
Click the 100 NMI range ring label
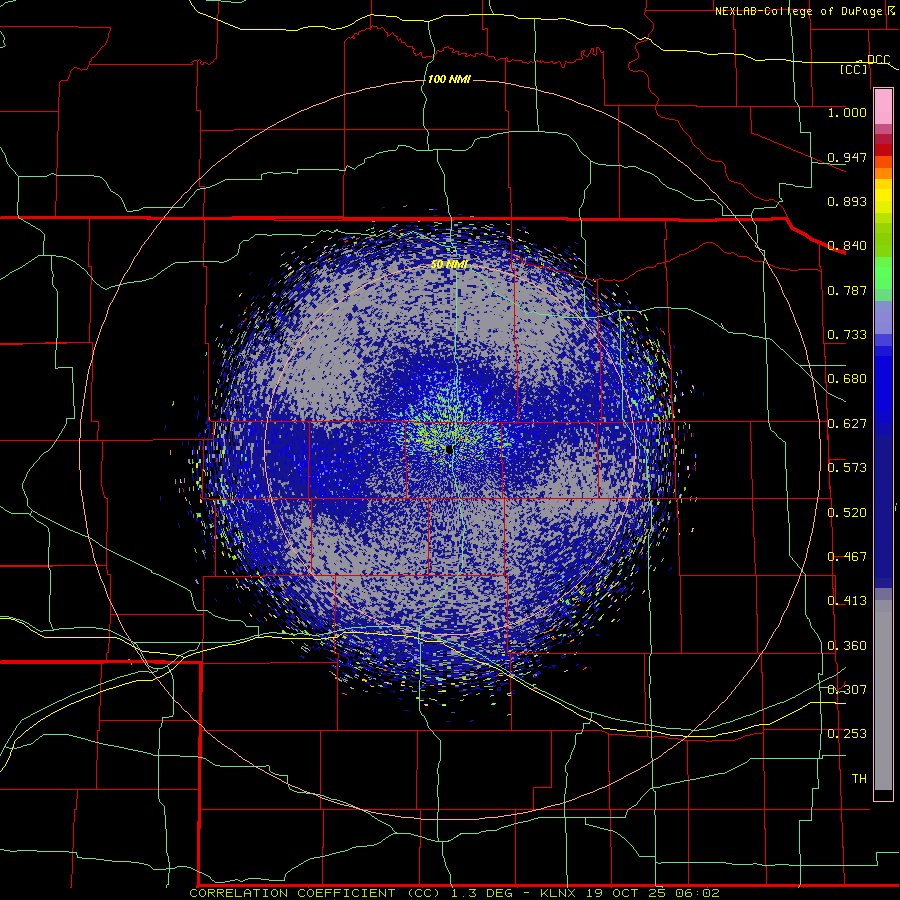pos(449,79)
